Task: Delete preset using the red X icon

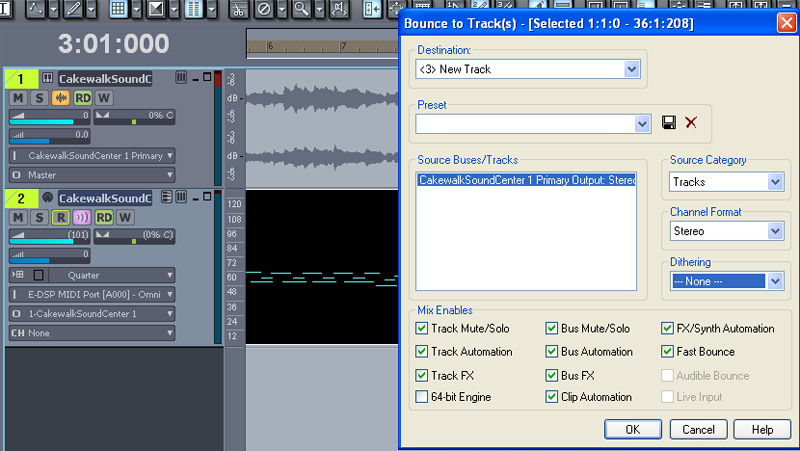Action: coord(690,123)
